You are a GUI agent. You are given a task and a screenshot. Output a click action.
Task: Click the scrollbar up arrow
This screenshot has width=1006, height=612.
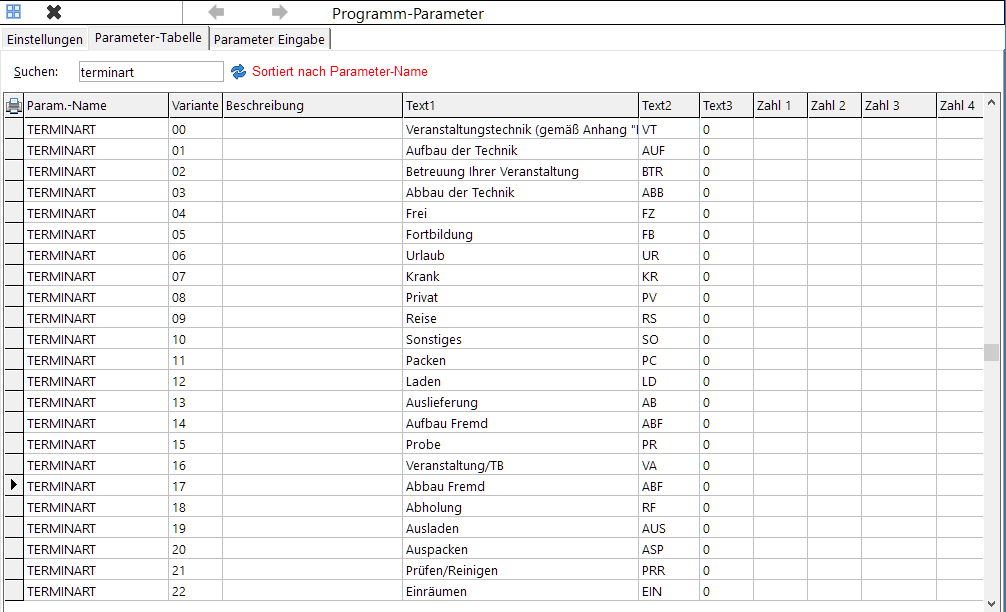pyautogui.click(x=991, y=103)
